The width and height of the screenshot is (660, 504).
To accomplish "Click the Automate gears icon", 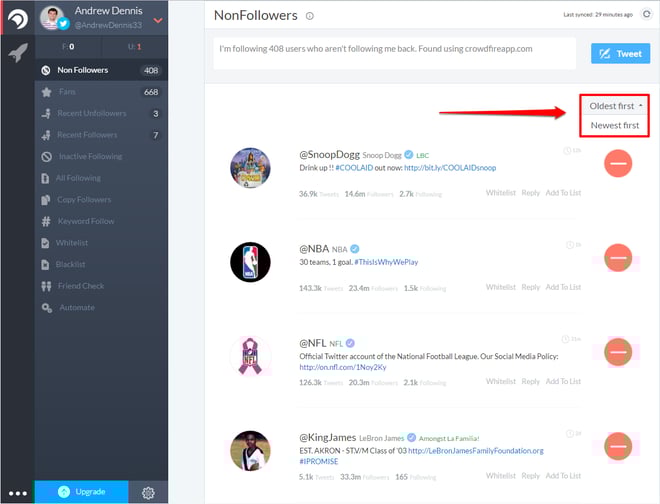I will (47, 308).
